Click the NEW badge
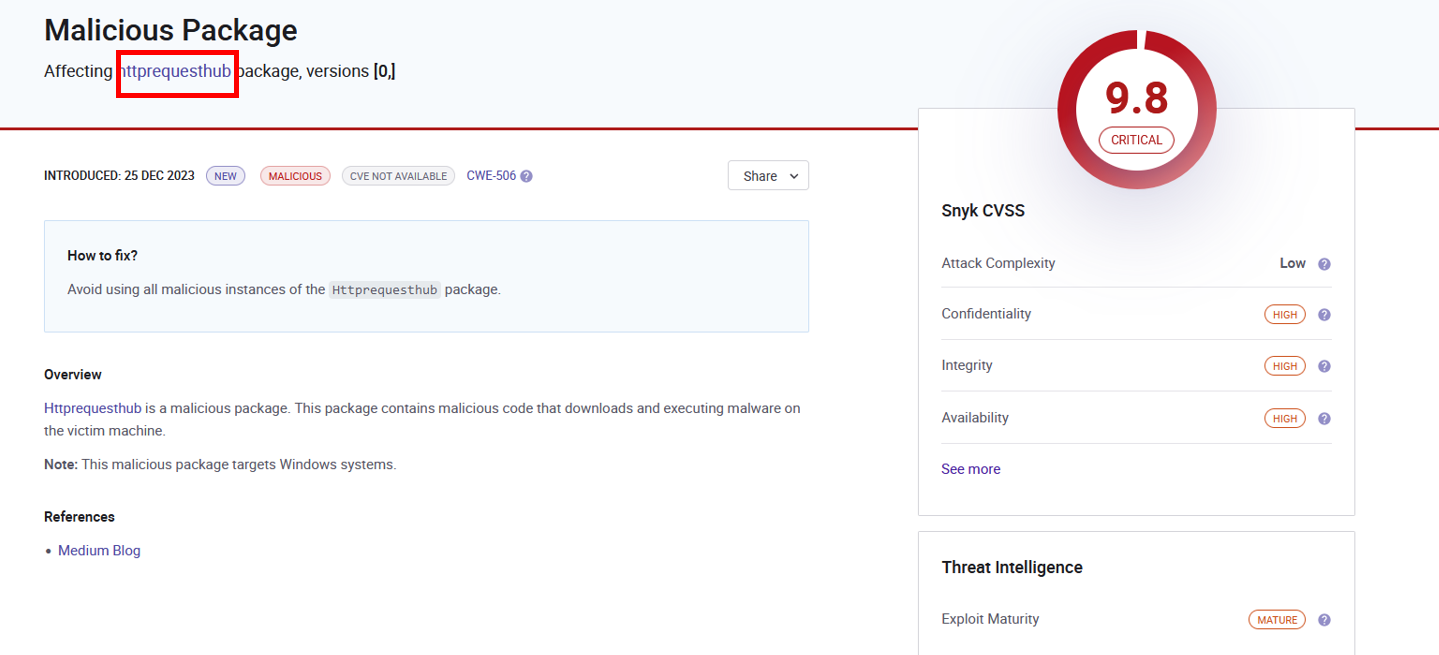1439x655 pixels. (226, 176)
